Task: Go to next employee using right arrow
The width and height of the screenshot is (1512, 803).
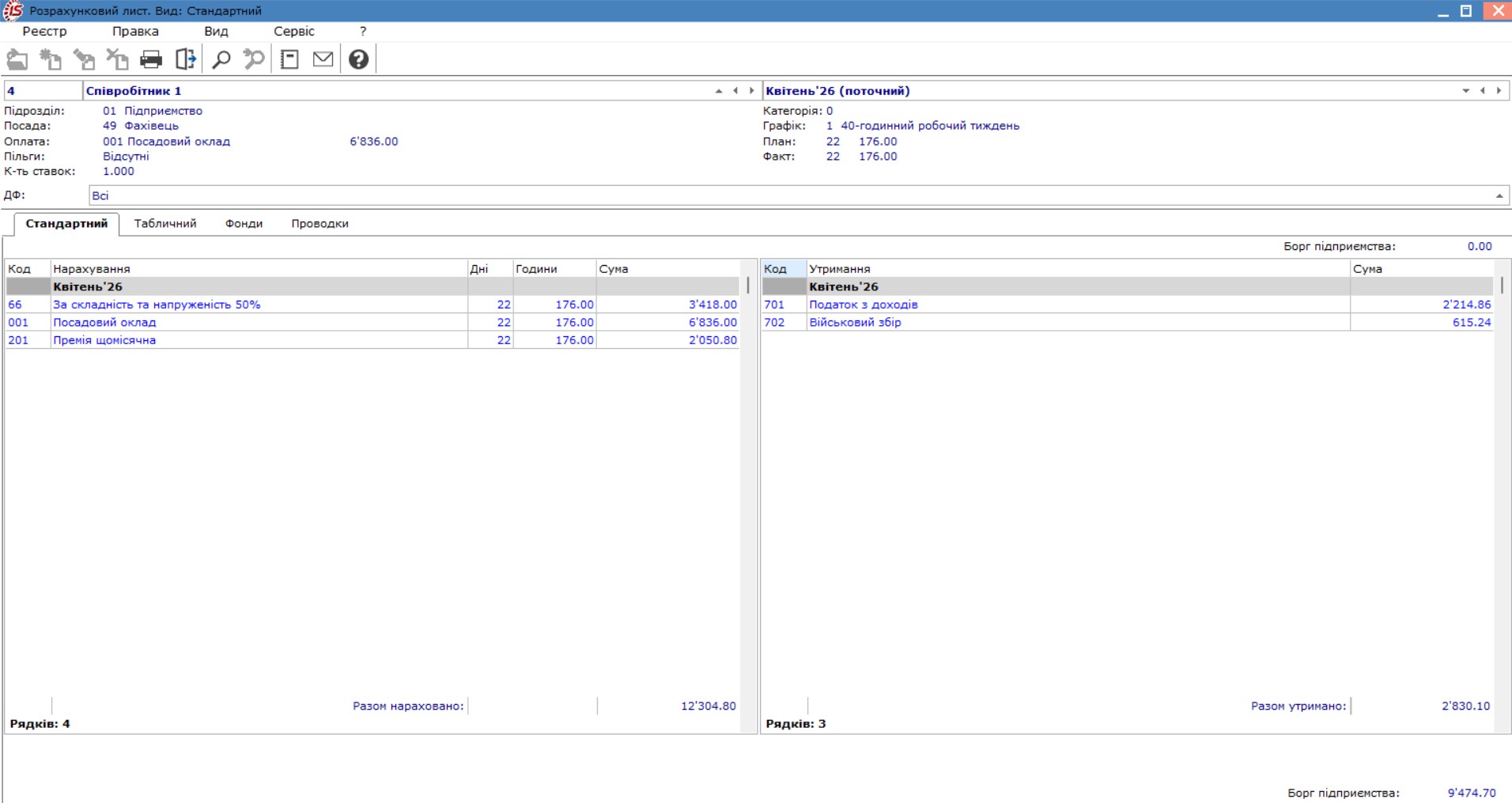Action: click(x=752, y=91)
